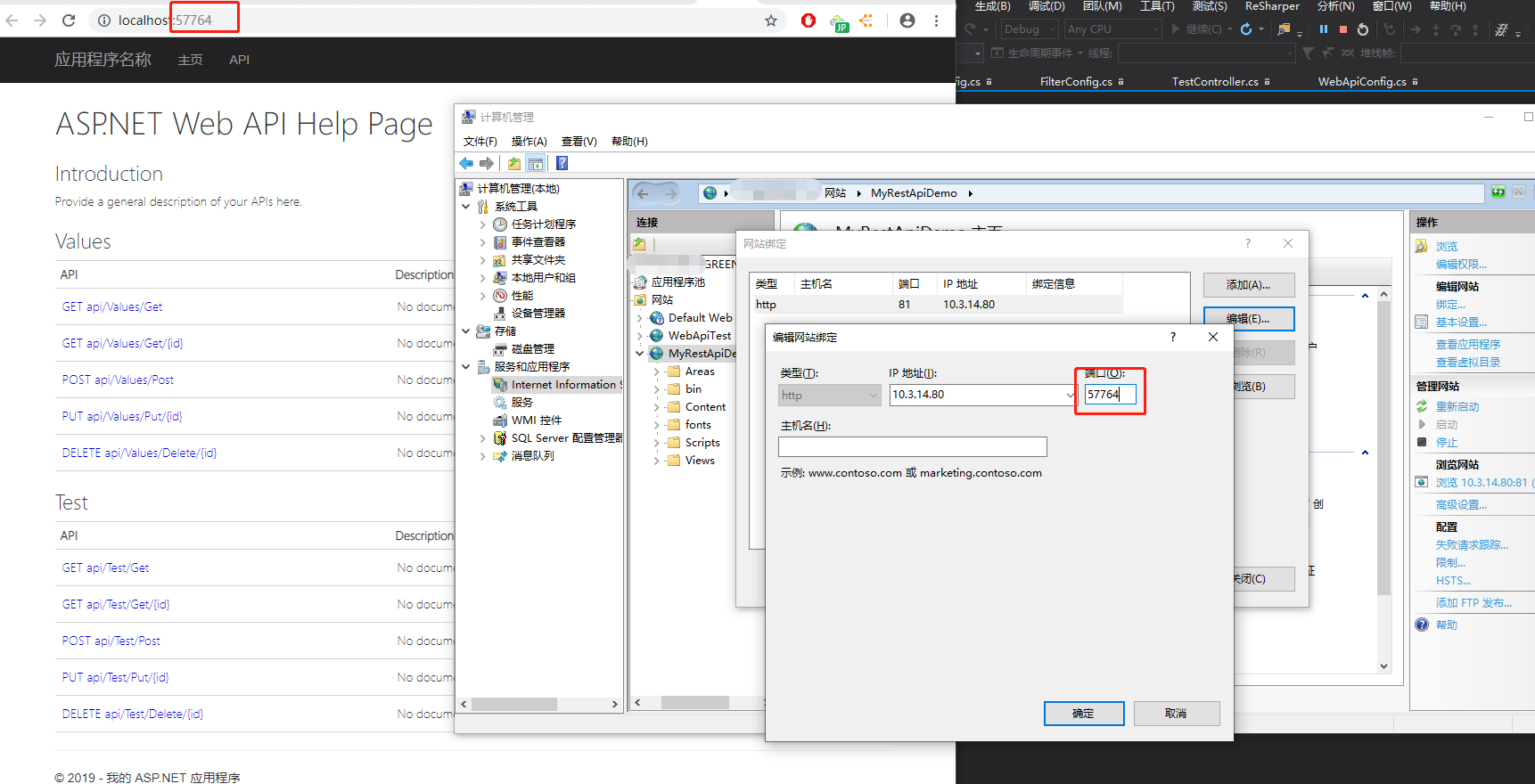Open ReSharper menu in Visual Studio
The height and width of the screenshot is (784, 1535).
[x=1272, y=6]
